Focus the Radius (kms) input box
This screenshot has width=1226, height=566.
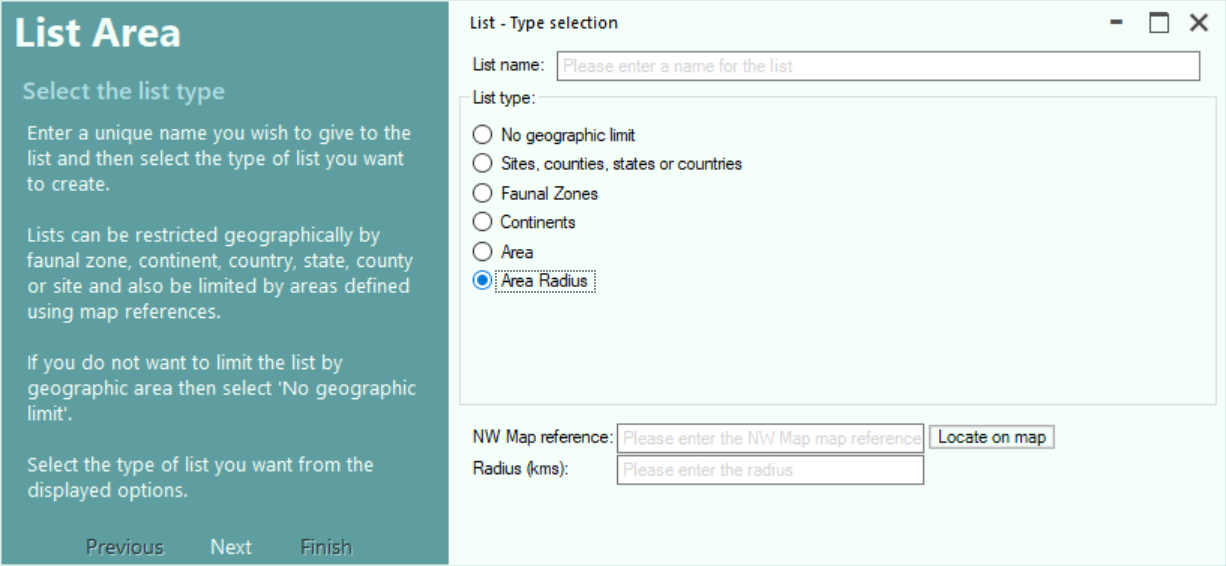(770, 470)
